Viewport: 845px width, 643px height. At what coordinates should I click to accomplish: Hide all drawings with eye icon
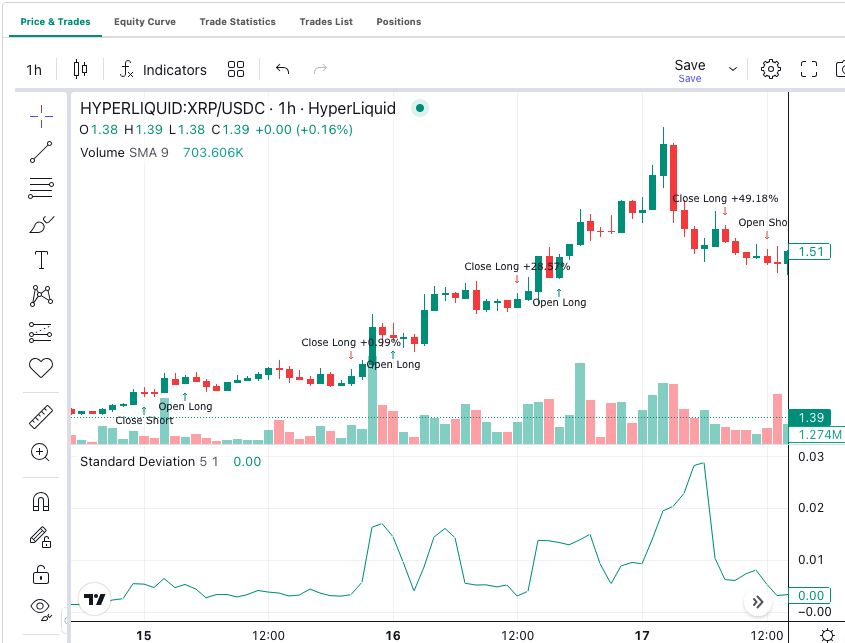click(x=41, y=609)
